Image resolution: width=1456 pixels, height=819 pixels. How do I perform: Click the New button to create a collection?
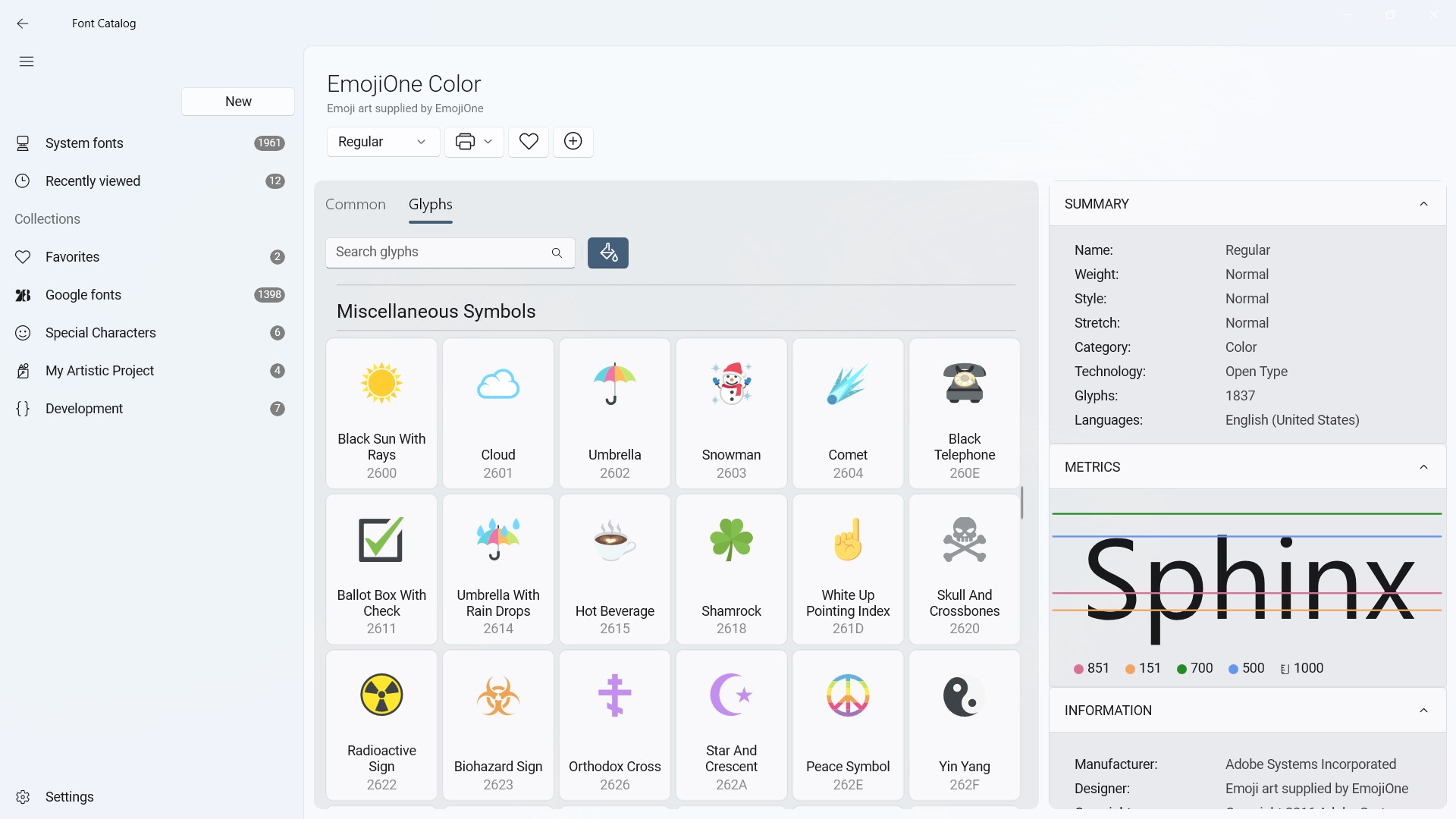237,101
